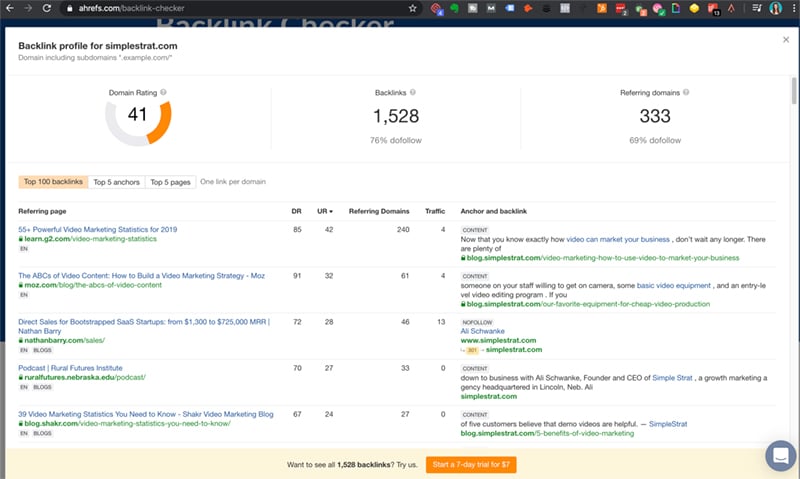Click anchor 'video can market your business'
This screenshot has height=479, width=800.
pos(618,239)
